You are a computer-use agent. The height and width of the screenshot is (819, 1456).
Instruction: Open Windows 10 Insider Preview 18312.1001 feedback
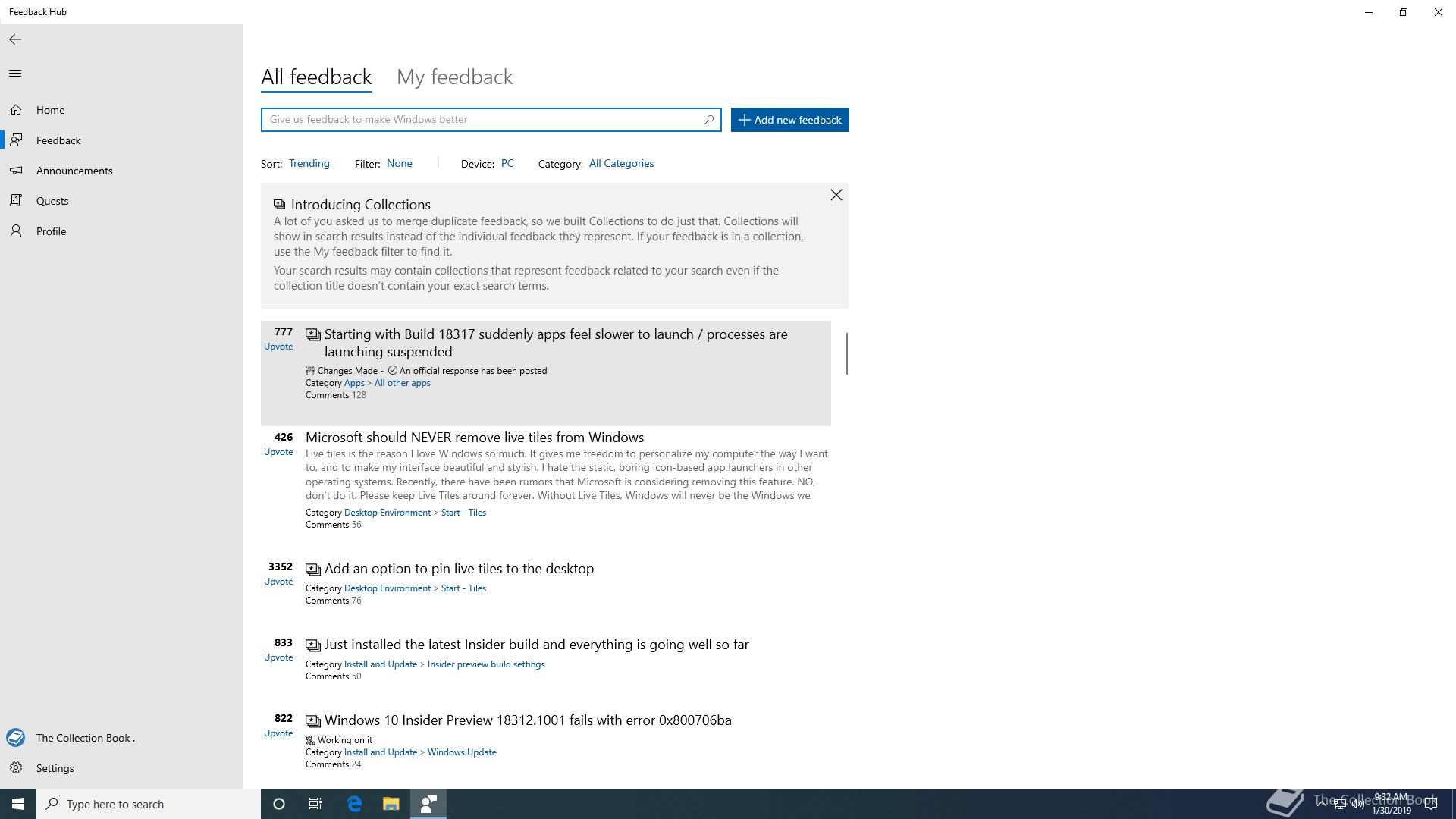coord(528,720)
